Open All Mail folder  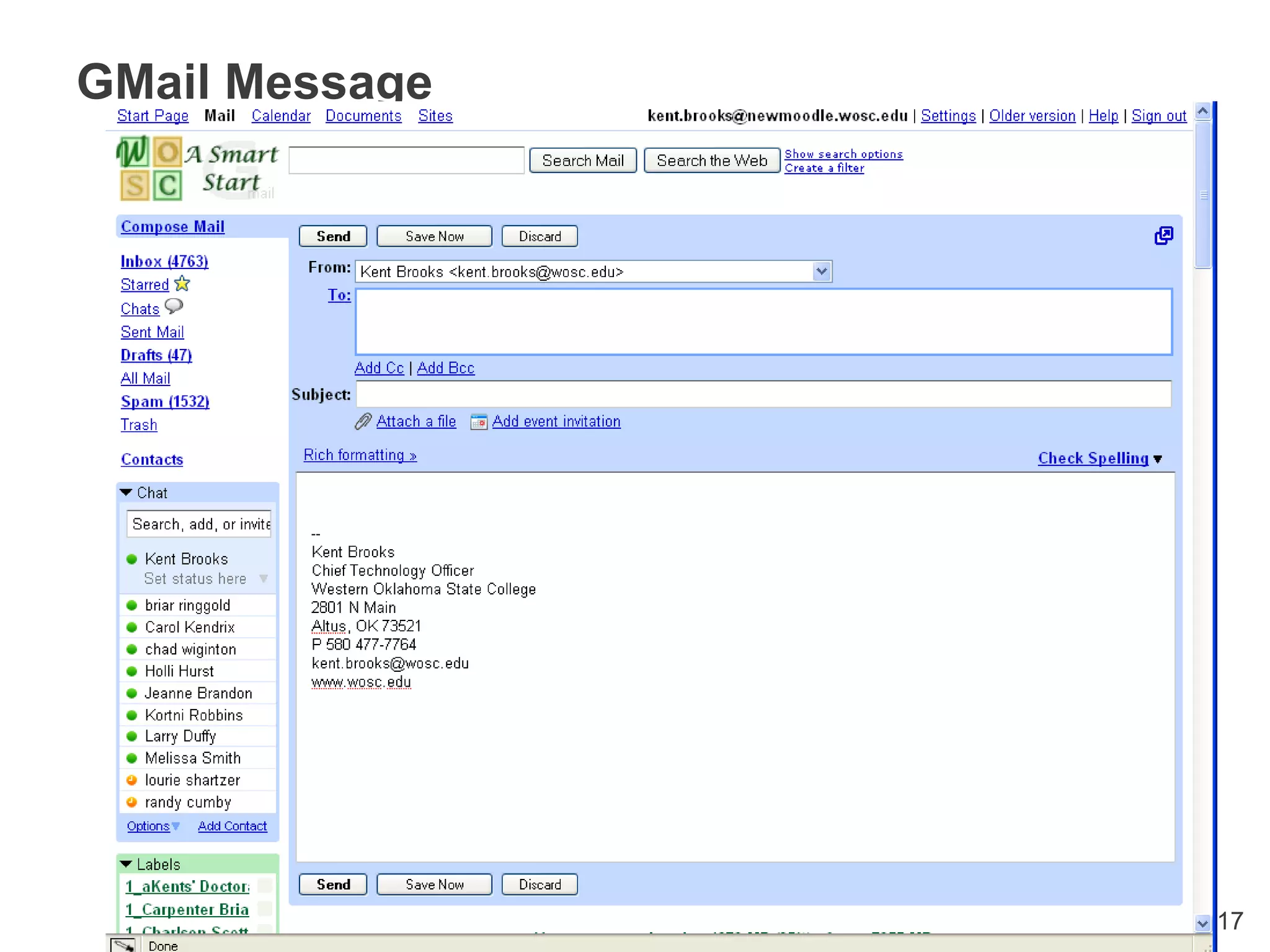point(145,378)
